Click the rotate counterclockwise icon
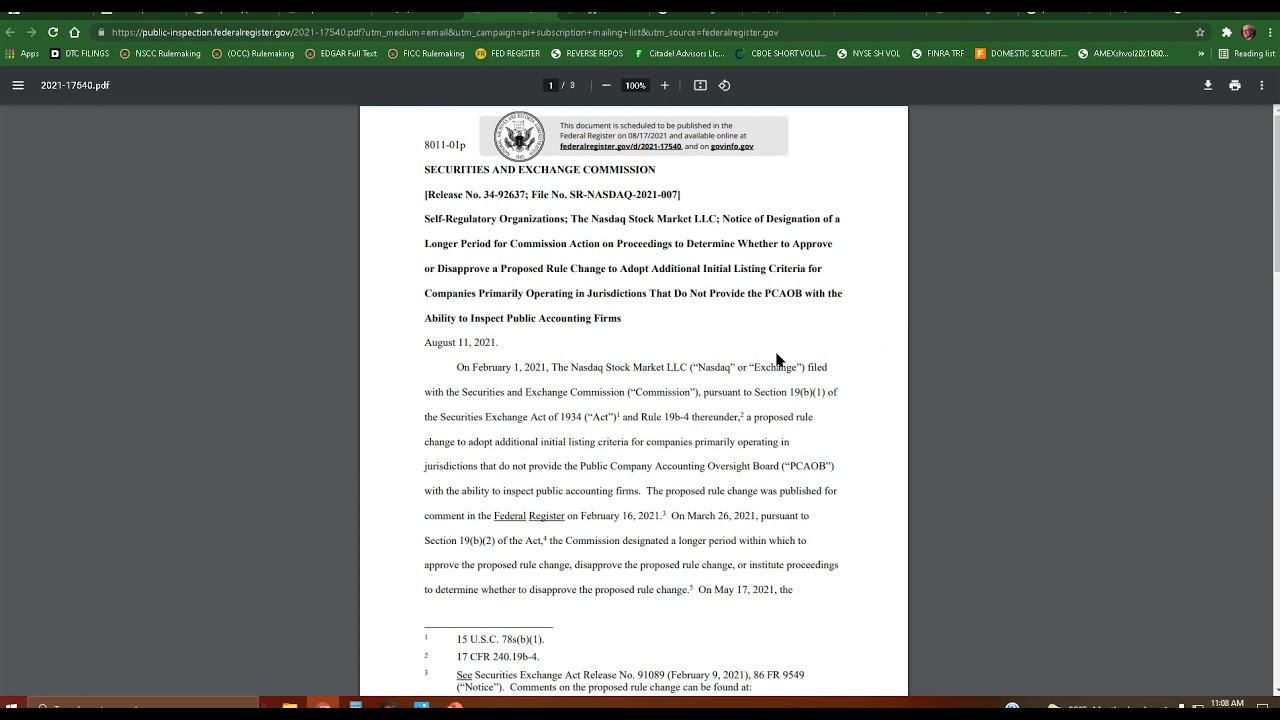The image size is (1280, 720). tap(724, 85)
